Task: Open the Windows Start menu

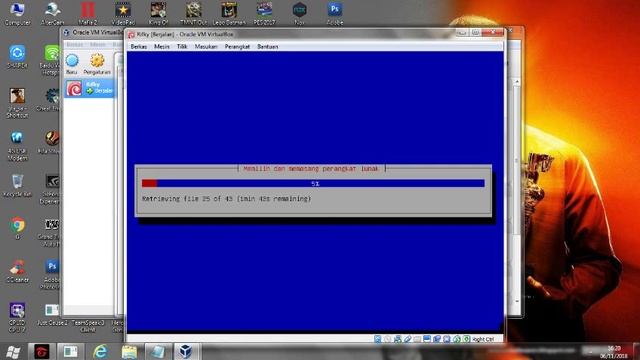Action: click(x=13, y=351)
